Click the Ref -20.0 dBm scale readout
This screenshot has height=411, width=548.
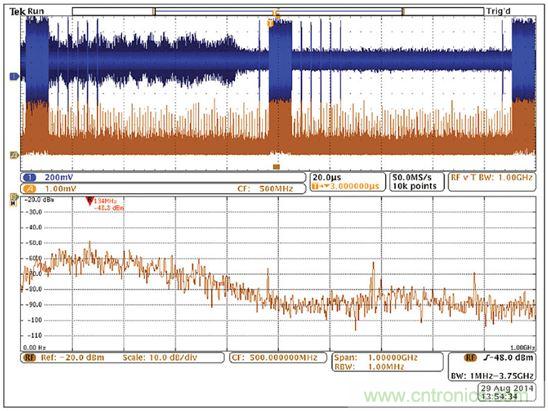[x=122, y=358]
